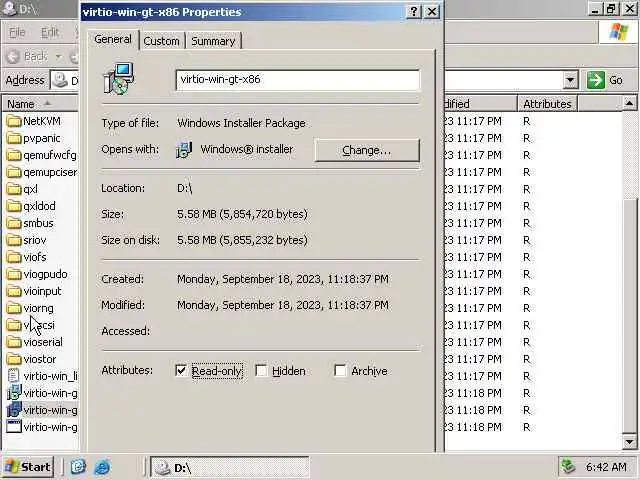Screen dimensions: 640x480
Task: Open the NetKVM folder icon
Action: pyautogui.click(x=14, y=121)
